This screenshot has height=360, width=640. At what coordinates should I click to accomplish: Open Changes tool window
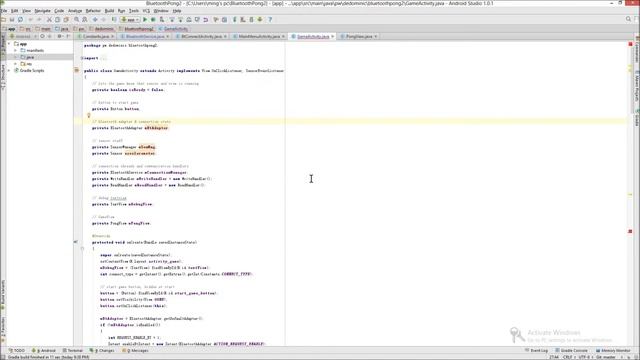[x=102, y=351]
